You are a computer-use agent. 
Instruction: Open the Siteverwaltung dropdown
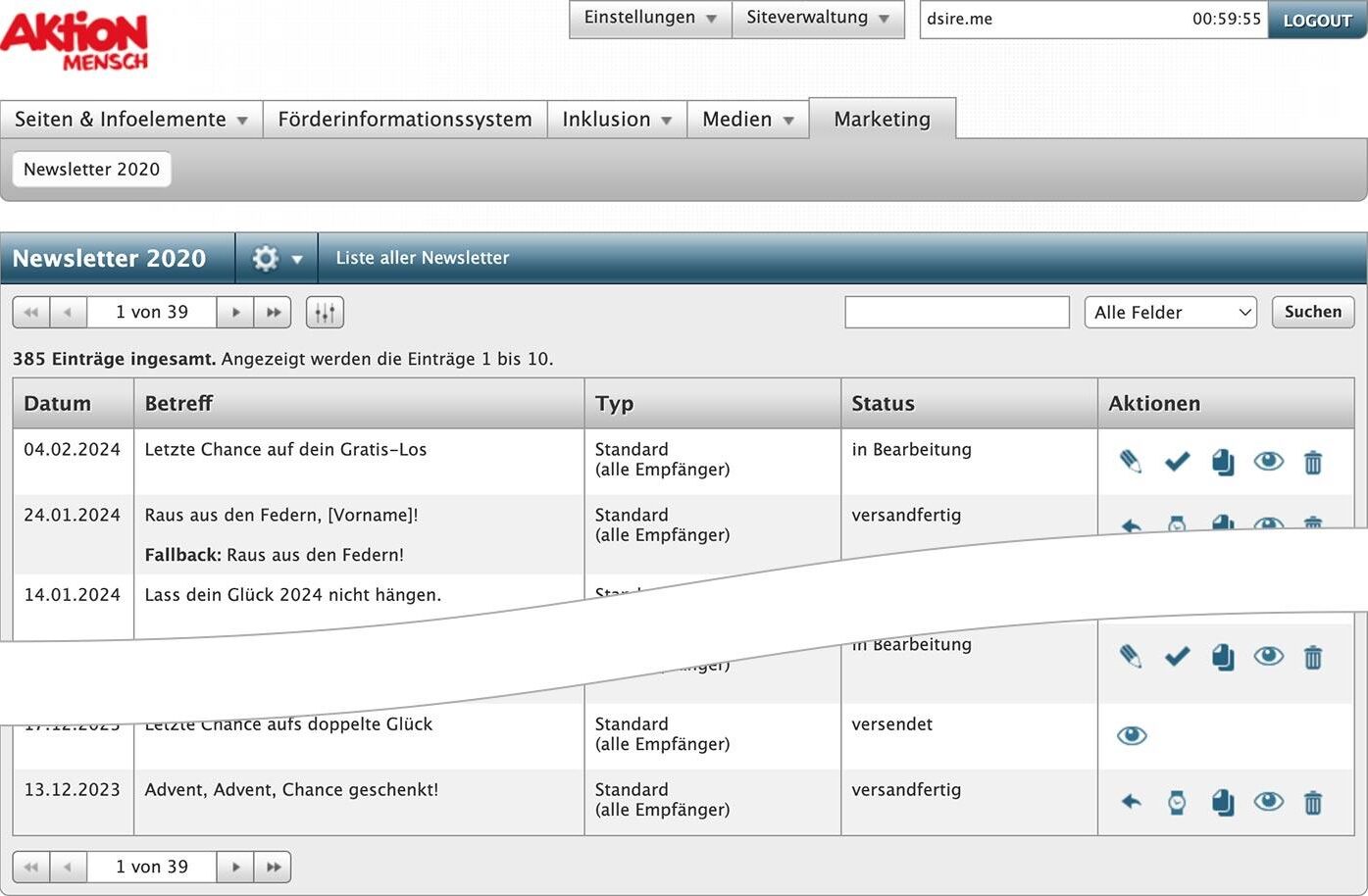click(x=818, y=19)
